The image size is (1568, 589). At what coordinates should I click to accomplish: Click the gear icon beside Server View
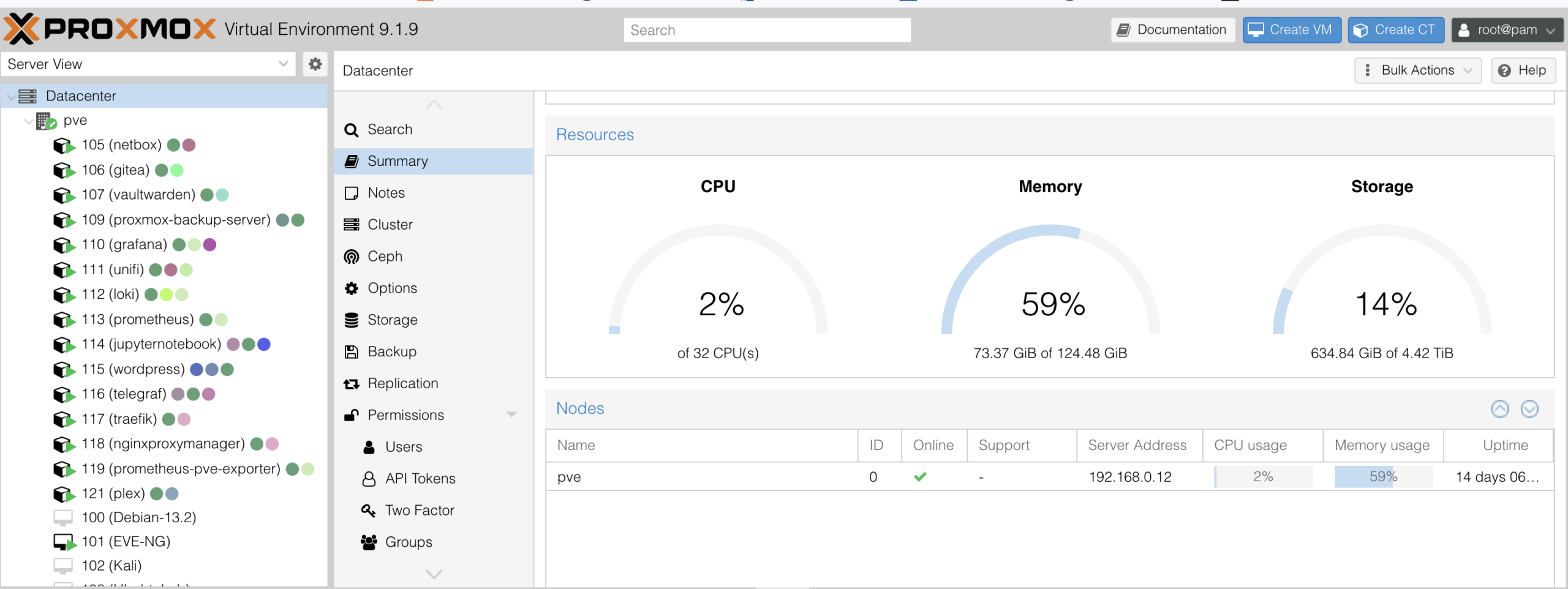tap(315, 64)
